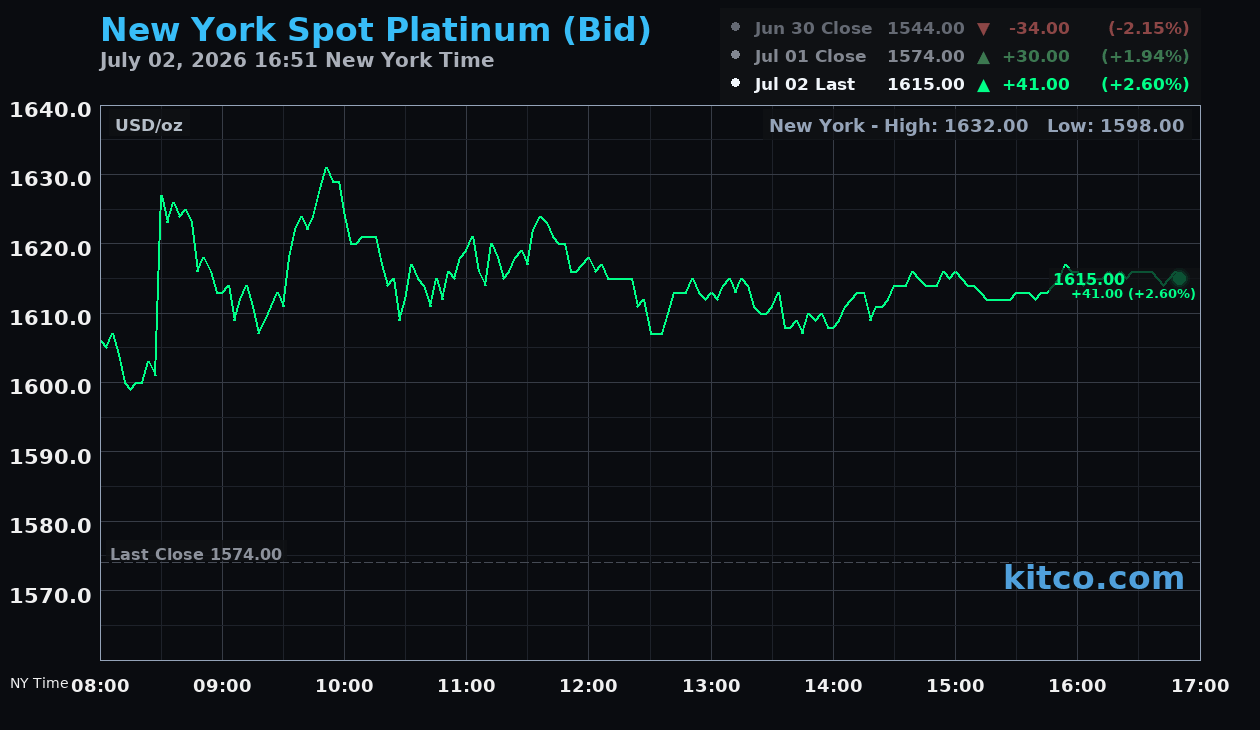This screenshot has height=730, width=1260.
Task: Click the 16:00 time axis label
Action: [1078, 686]
